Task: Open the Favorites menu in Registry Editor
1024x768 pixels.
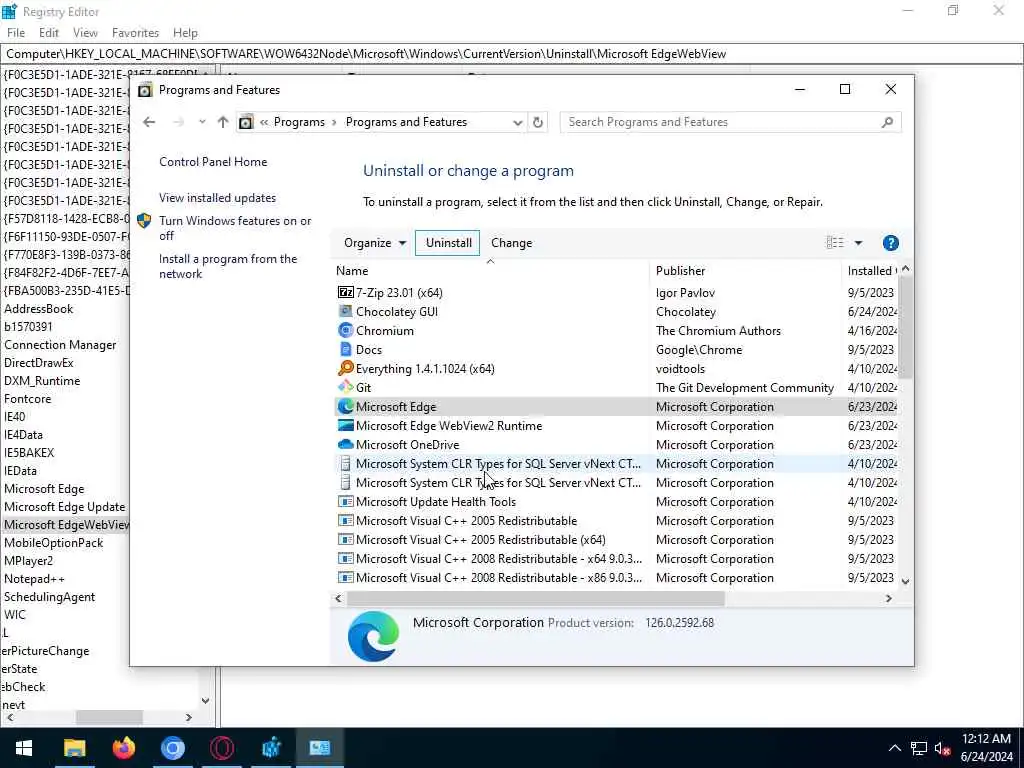Action: pyautogui.click(x=135, y=33)
